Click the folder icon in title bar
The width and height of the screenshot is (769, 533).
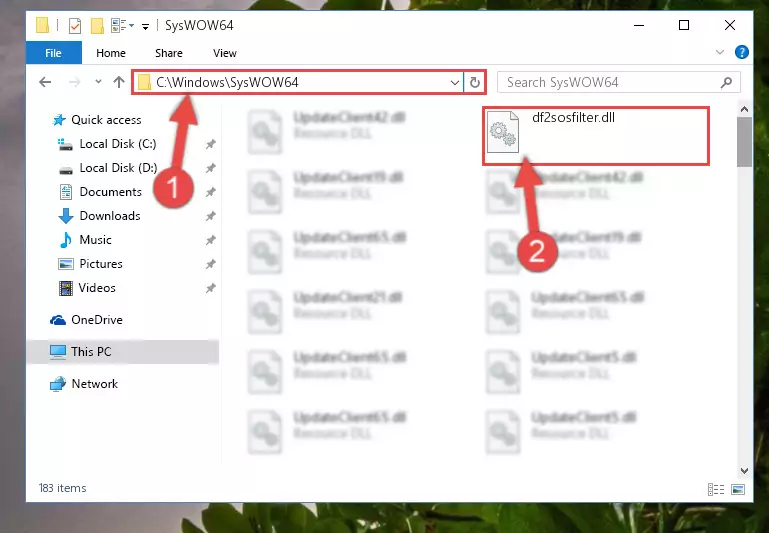point(43,25)
